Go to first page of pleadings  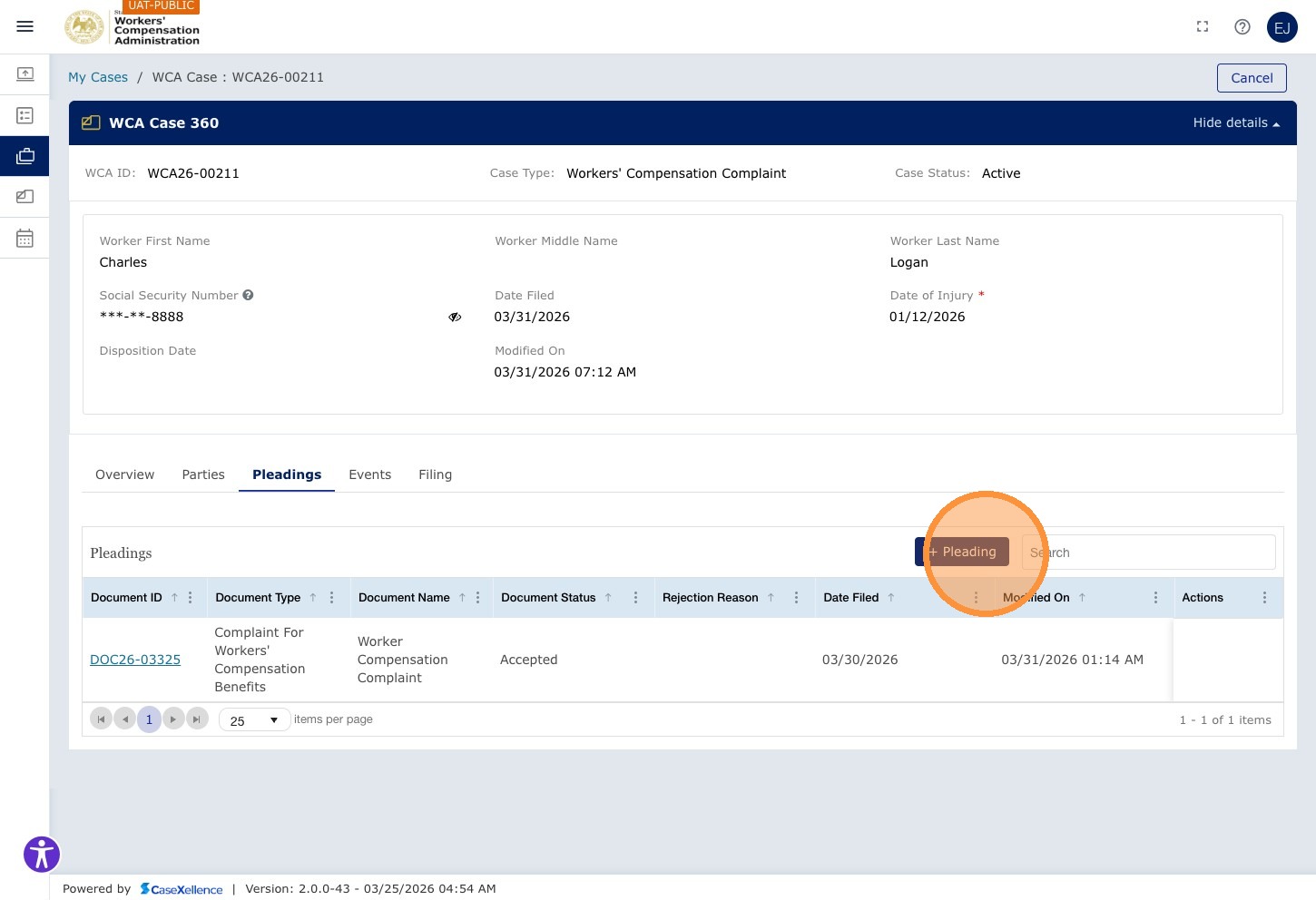pyautogui.click(x=102, y=719)
